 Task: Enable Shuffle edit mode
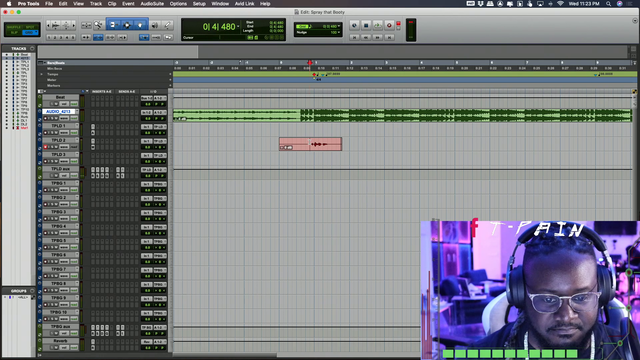[x=14, y=27]
